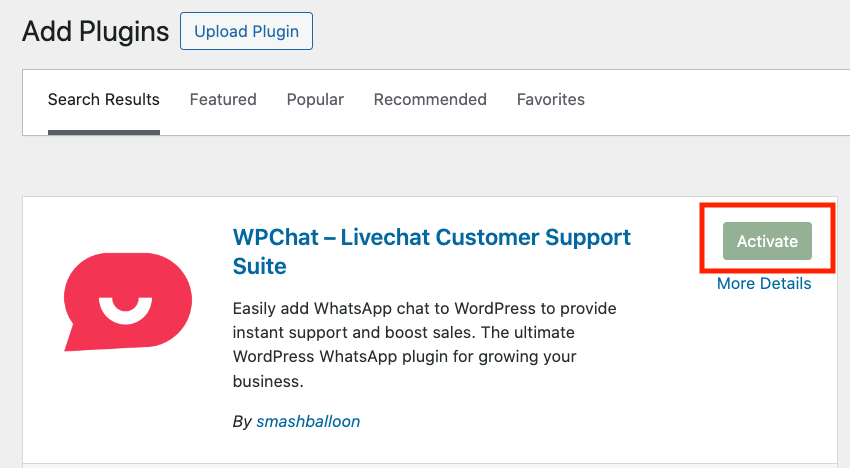Click the WPChat speech bubble logo

click(x=127, y=300)
